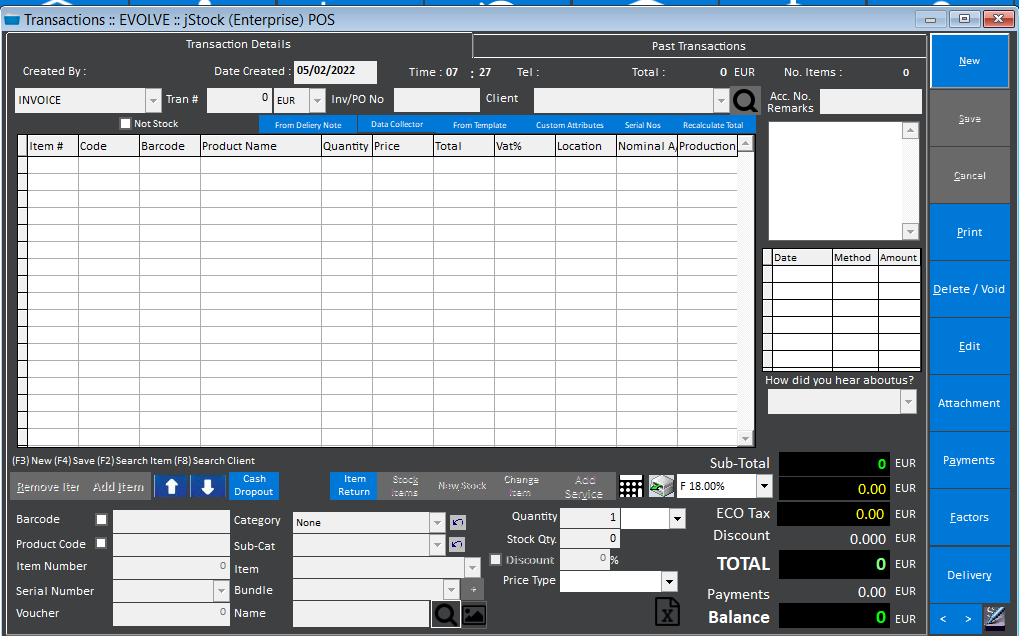Click the New button

coord(967,60)
